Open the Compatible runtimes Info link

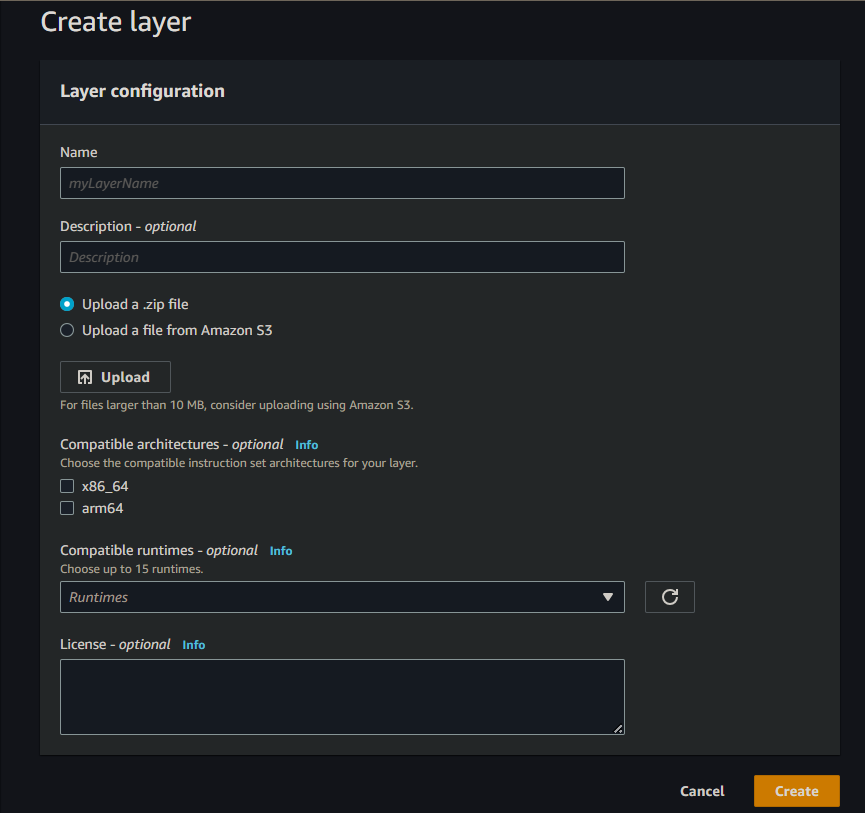[280, 550]
